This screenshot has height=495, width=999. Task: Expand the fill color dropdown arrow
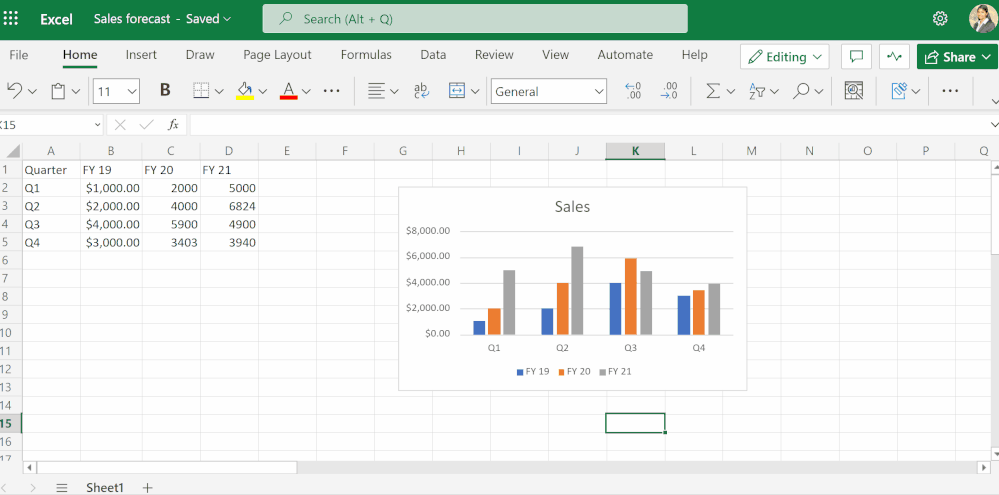262,92
